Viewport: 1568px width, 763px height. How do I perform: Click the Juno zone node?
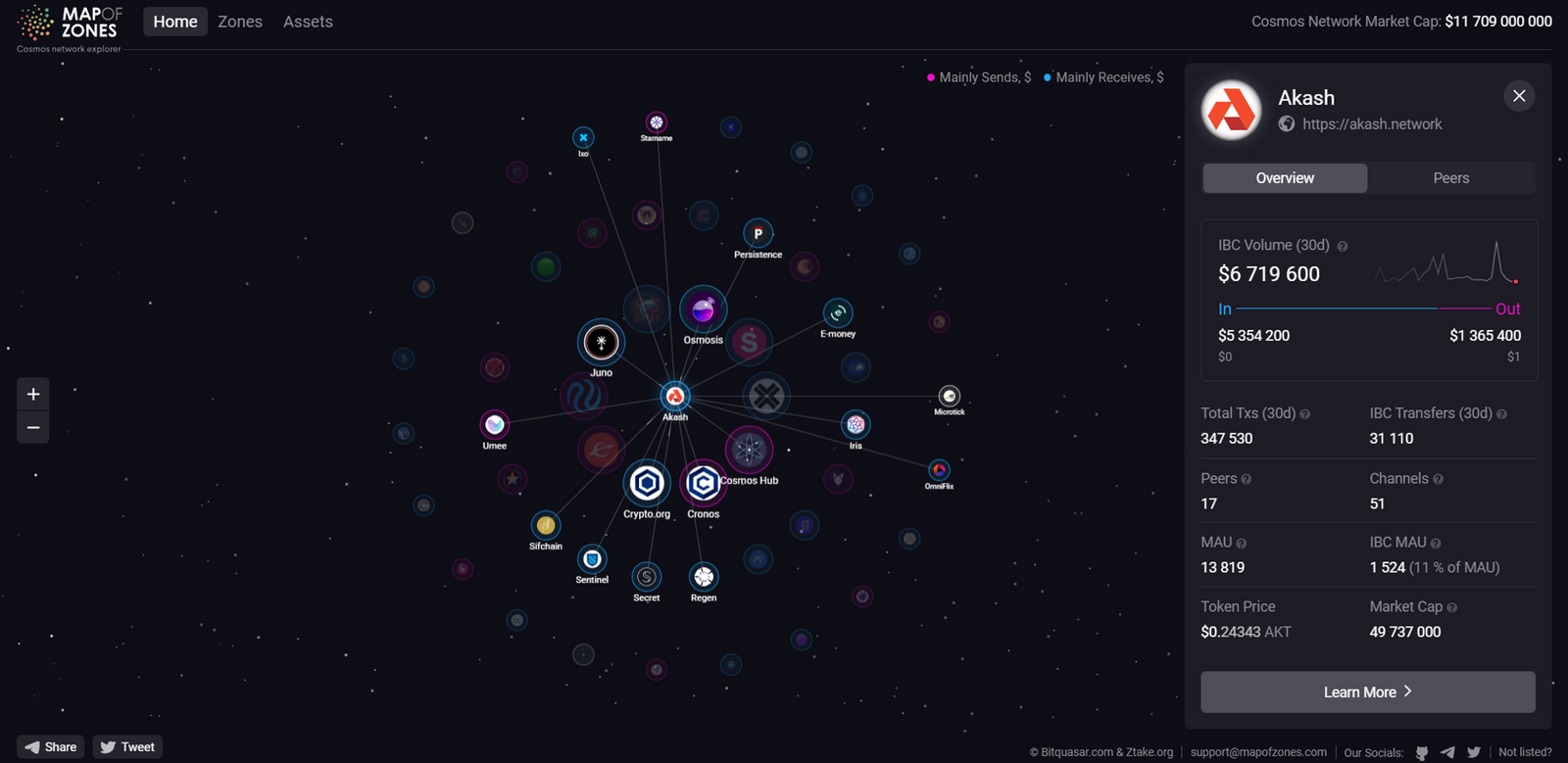coord(601,342)
